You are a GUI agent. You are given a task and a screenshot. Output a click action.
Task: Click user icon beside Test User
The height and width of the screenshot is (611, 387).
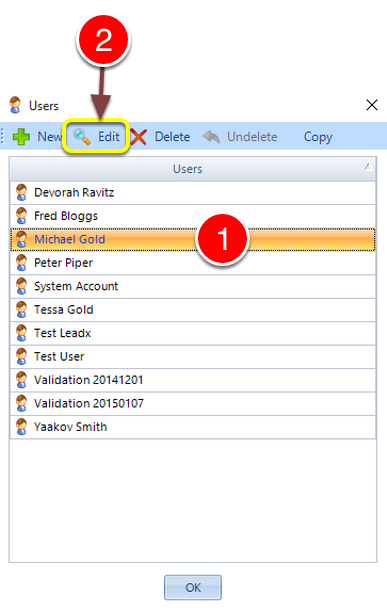click(x=22, y=357)
